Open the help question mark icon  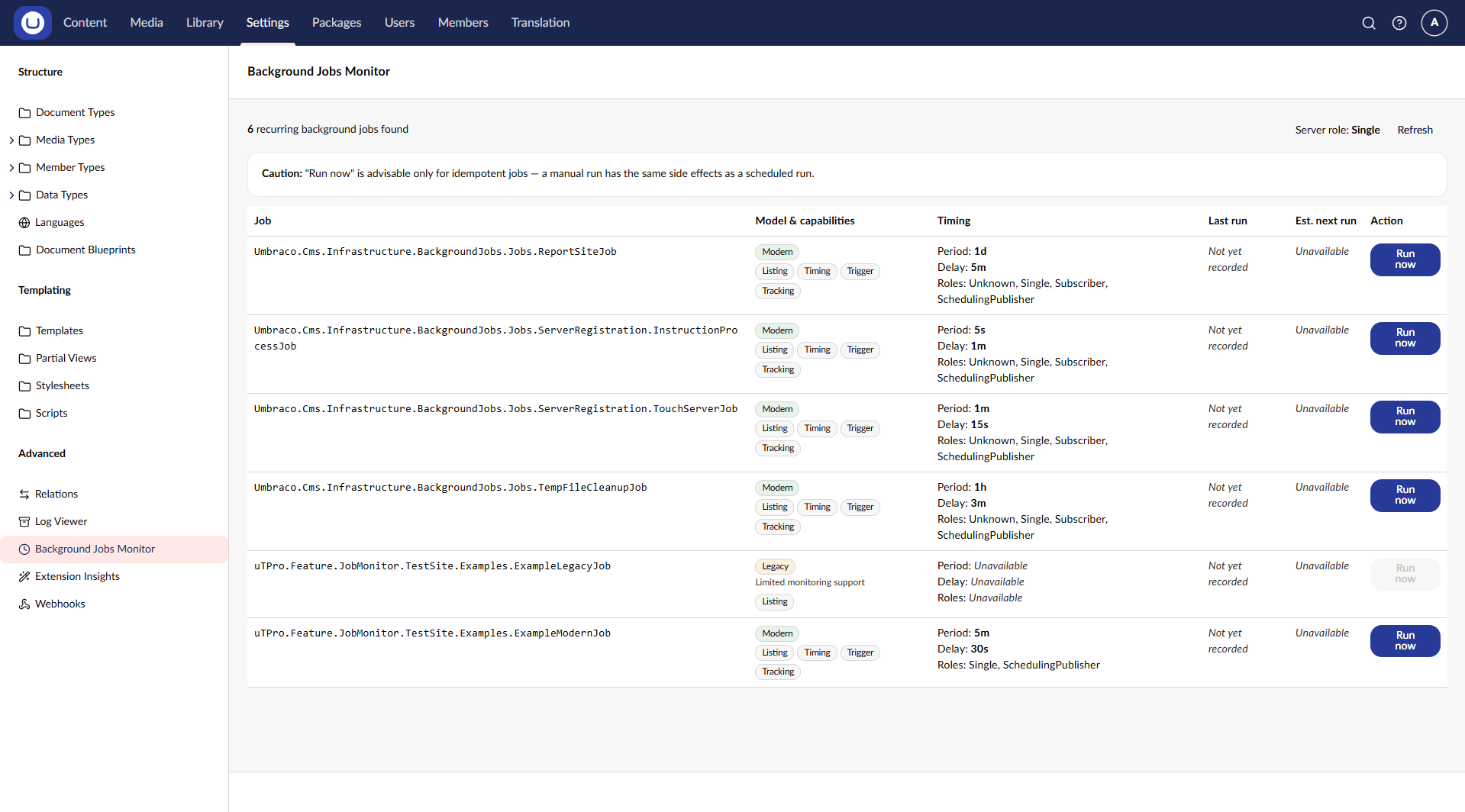1399,23
